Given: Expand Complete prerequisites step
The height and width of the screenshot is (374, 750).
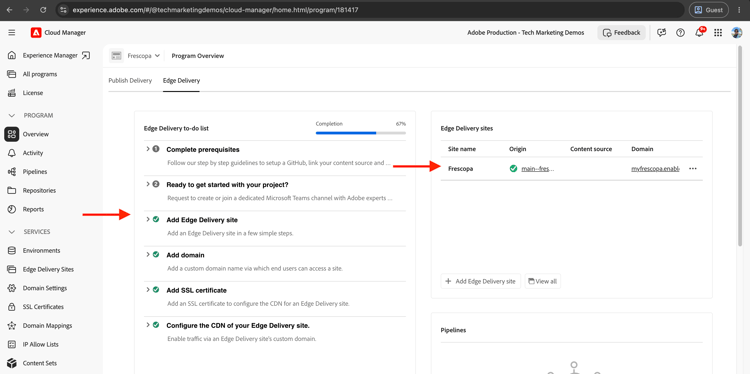Looking at the screenshot, I should (148, 149).
